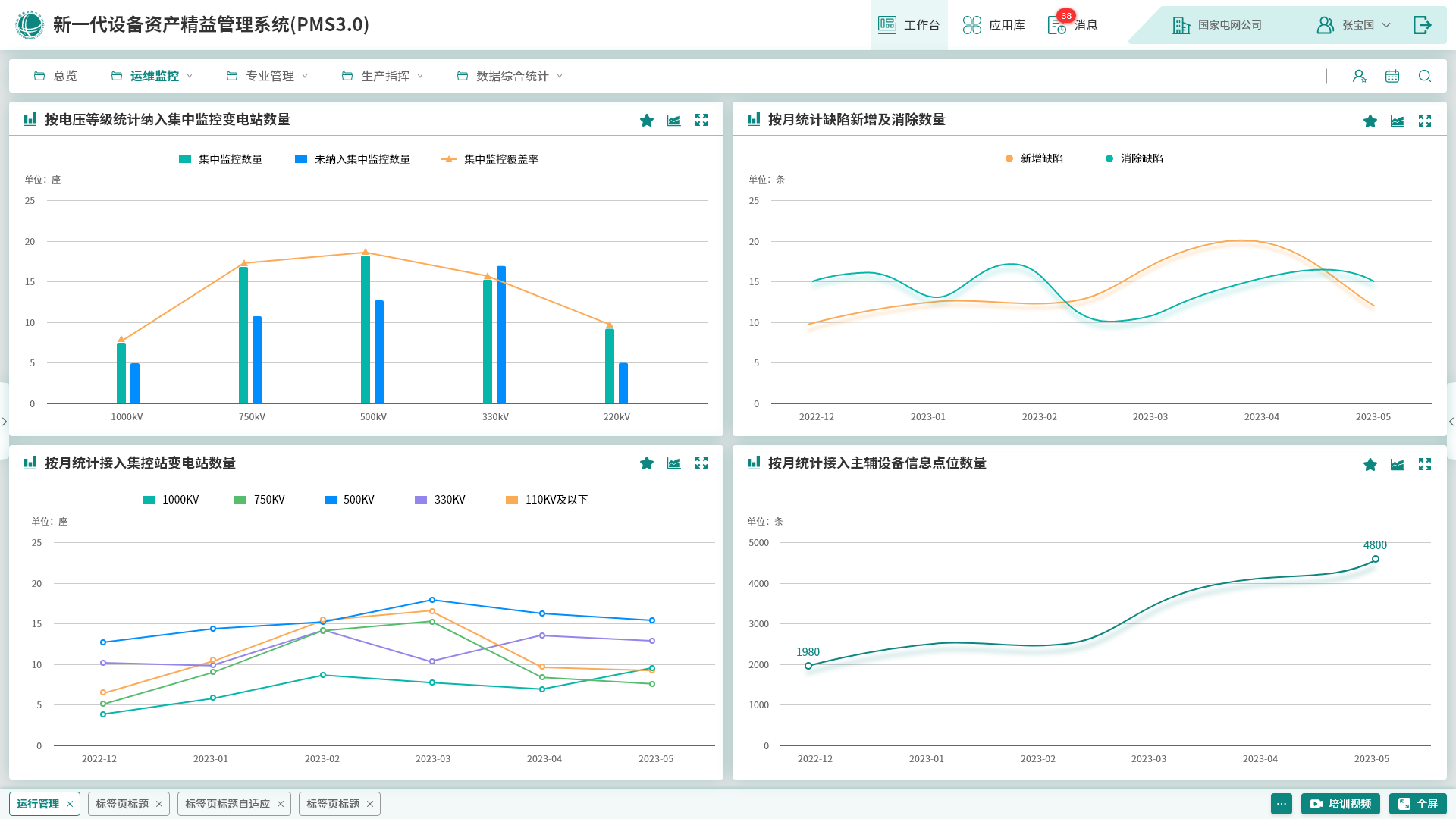Toggle 集中监控覆盖率 legend series
1456x819 pixels.
tap(490, 159)
